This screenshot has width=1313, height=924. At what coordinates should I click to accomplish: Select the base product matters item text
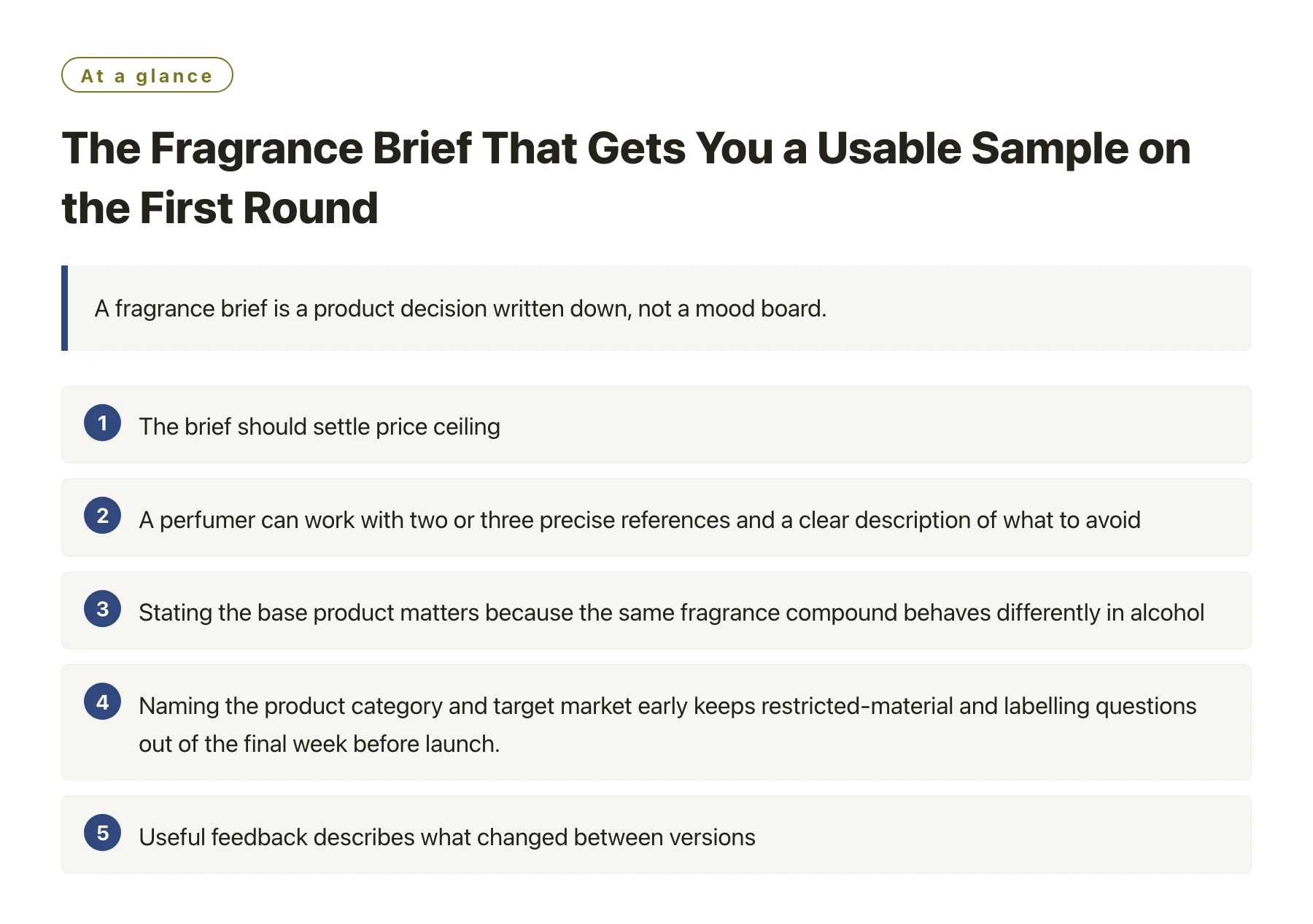pyautogui.click(x=671, y=613)
